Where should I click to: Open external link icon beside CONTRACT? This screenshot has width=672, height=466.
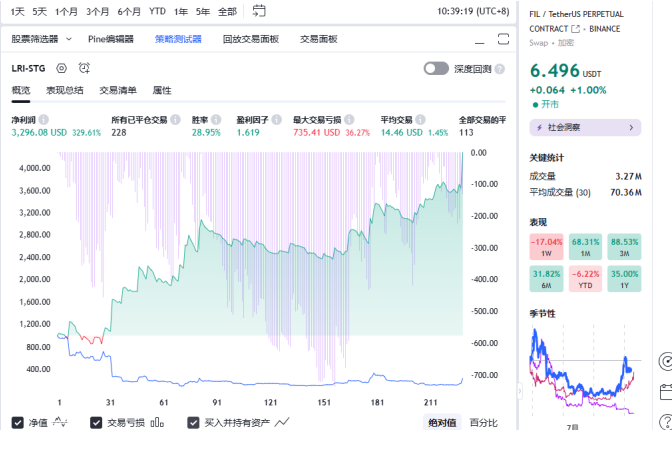point(575,29)
